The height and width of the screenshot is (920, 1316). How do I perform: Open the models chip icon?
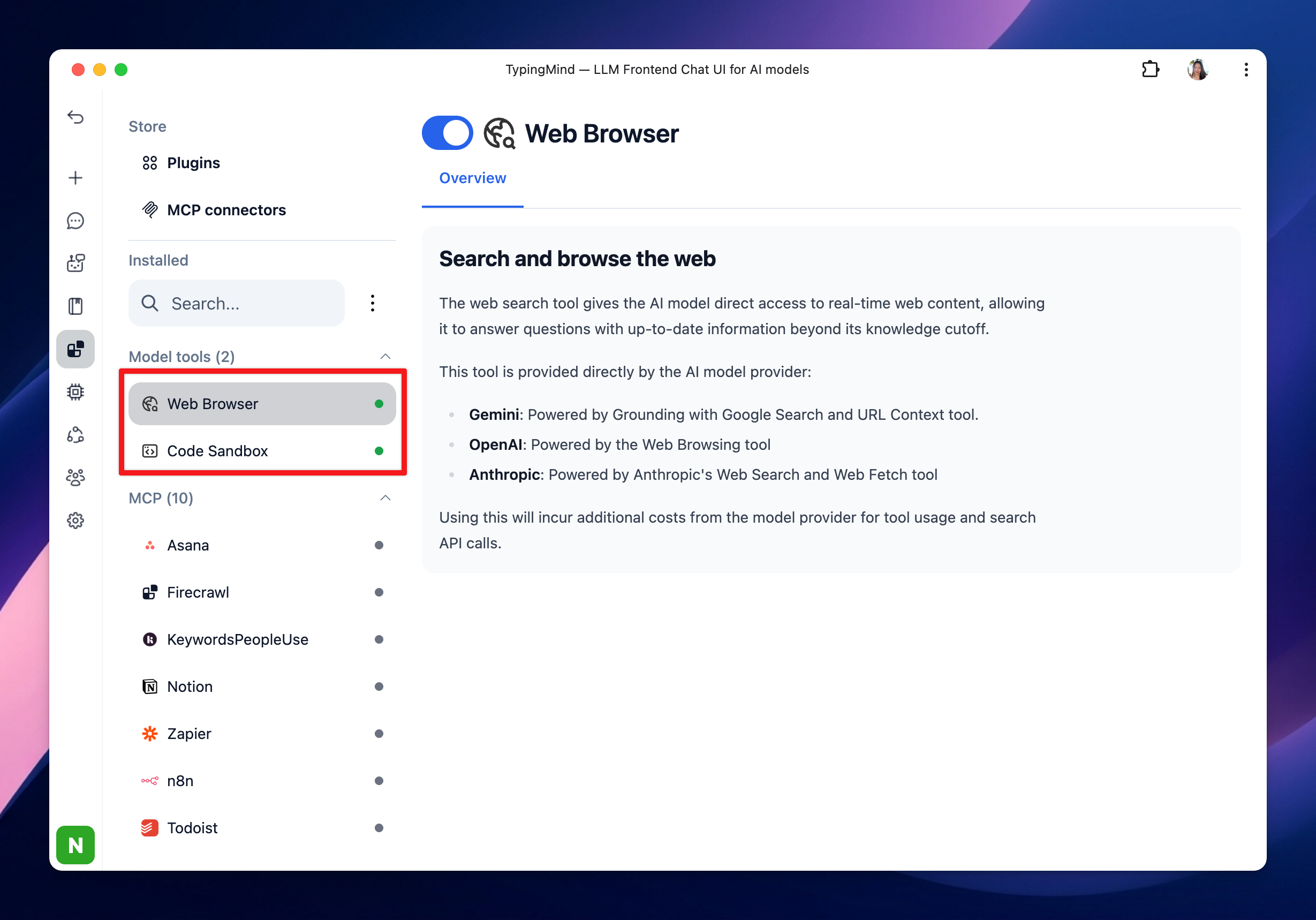[x=75, y=392]
